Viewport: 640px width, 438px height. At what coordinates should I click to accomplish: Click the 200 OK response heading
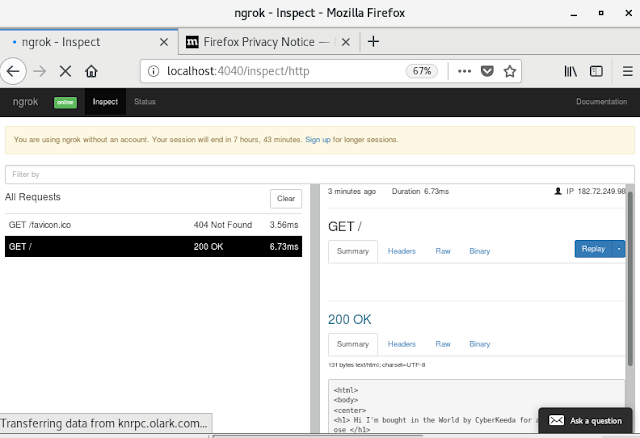[350, 319]
